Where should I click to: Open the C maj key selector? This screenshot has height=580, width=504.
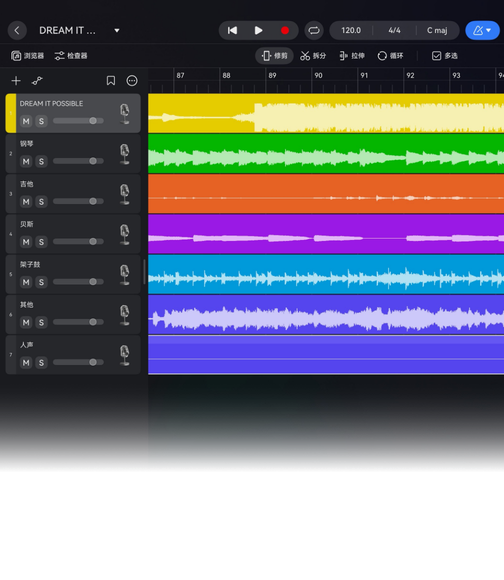click(437, 30)
